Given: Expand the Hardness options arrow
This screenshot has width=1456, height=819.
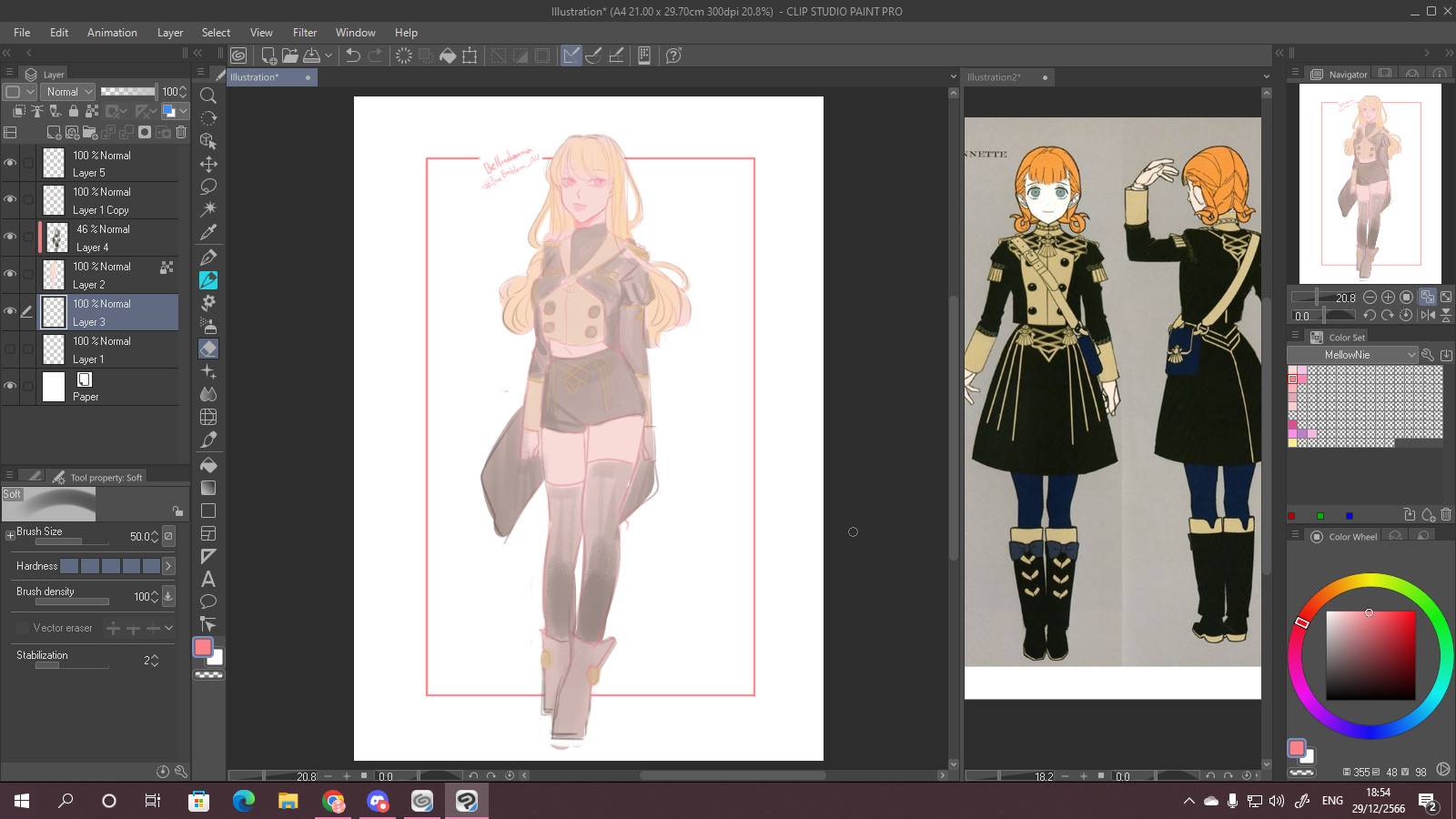Looking at the screenshot, I should point(168,566).
